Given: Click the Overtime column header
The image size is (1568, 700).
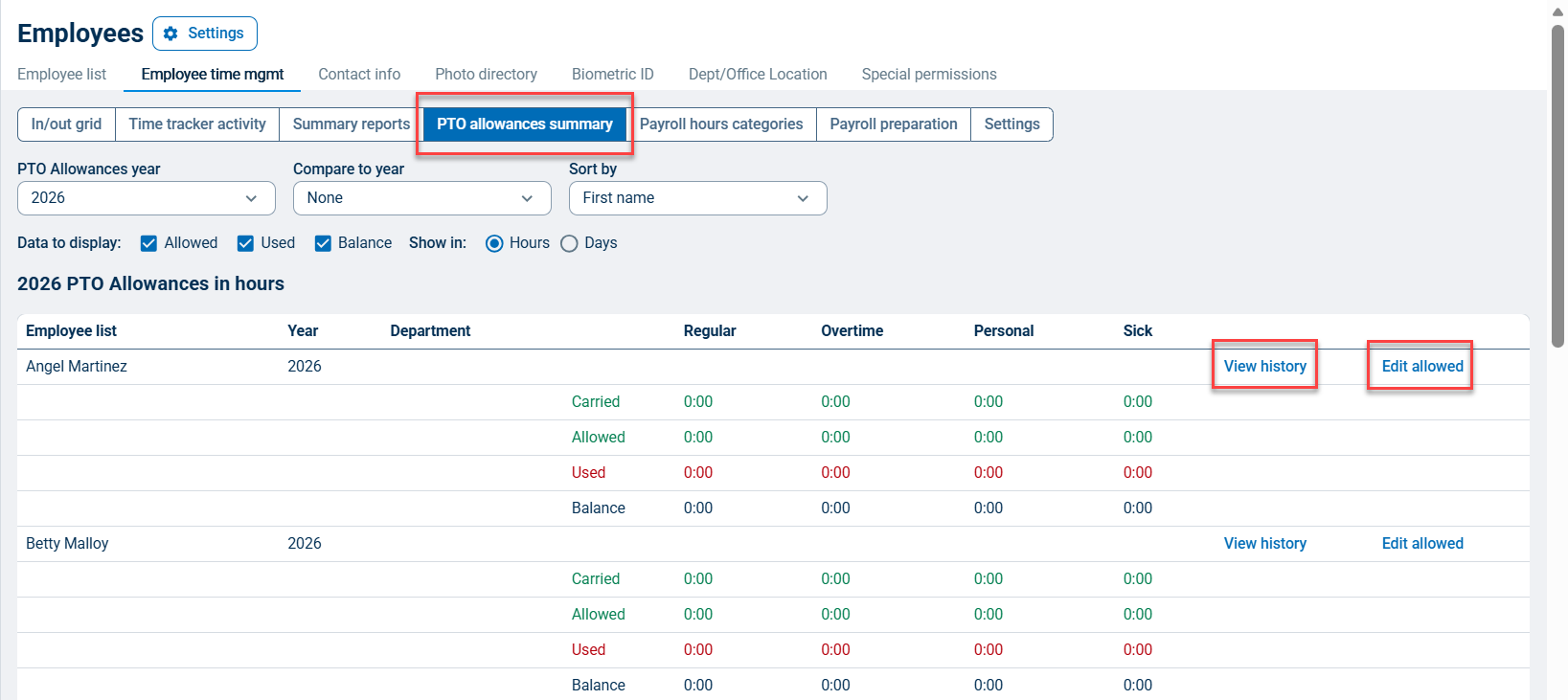Looking at the screenshot, I should (852, 330).
